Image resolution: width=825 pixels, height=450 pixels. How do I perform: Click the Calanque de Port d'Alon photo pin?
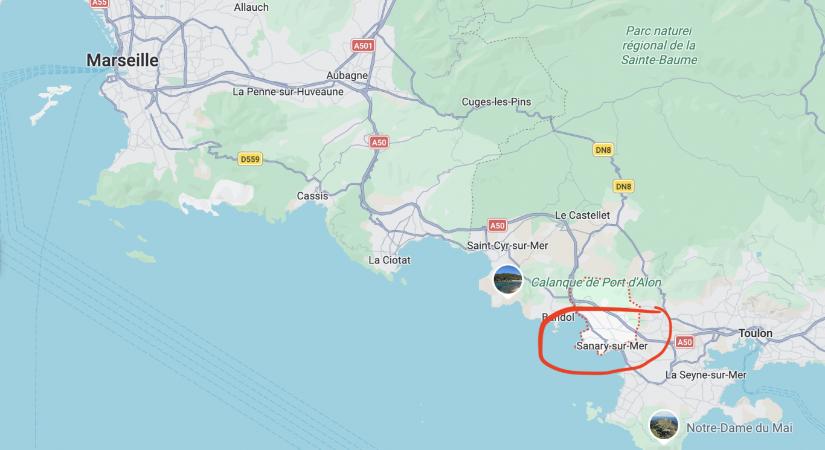coord(508,280)
